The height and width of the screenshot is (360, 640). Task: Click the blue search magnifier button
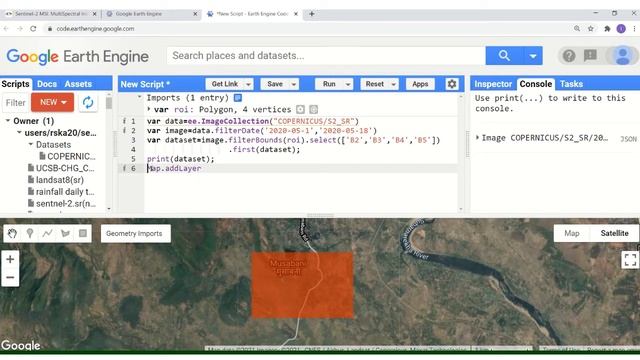pos(504,56)
